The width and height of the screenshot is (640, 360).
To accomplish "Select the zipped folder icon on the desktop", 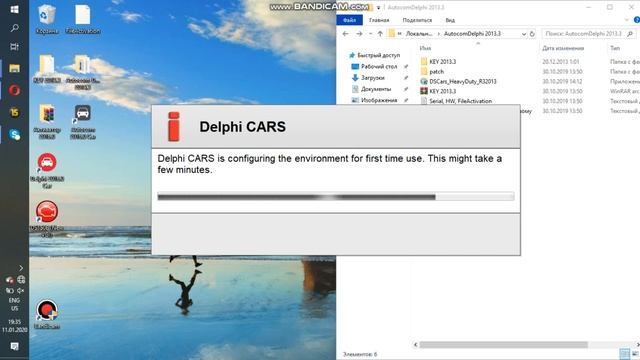I will click(83, 72).
